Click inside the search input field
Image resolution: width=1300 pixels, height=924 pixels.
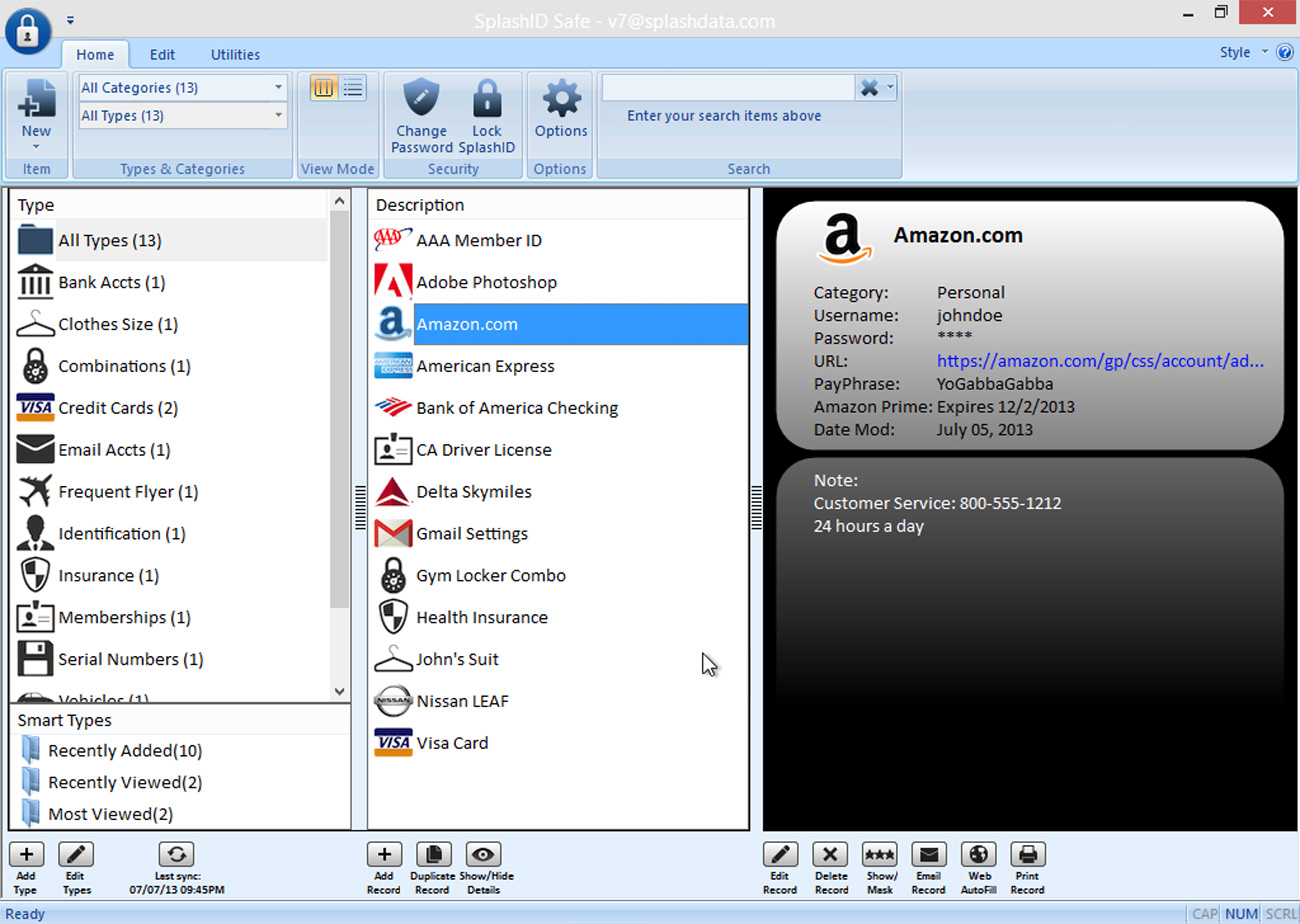[x=728, y=88]
